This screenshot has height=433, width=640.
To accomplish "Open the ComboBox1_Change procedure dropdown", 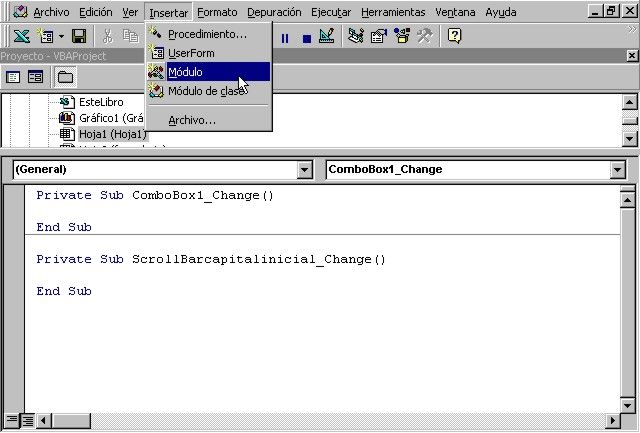I will [x=618, y=169].
